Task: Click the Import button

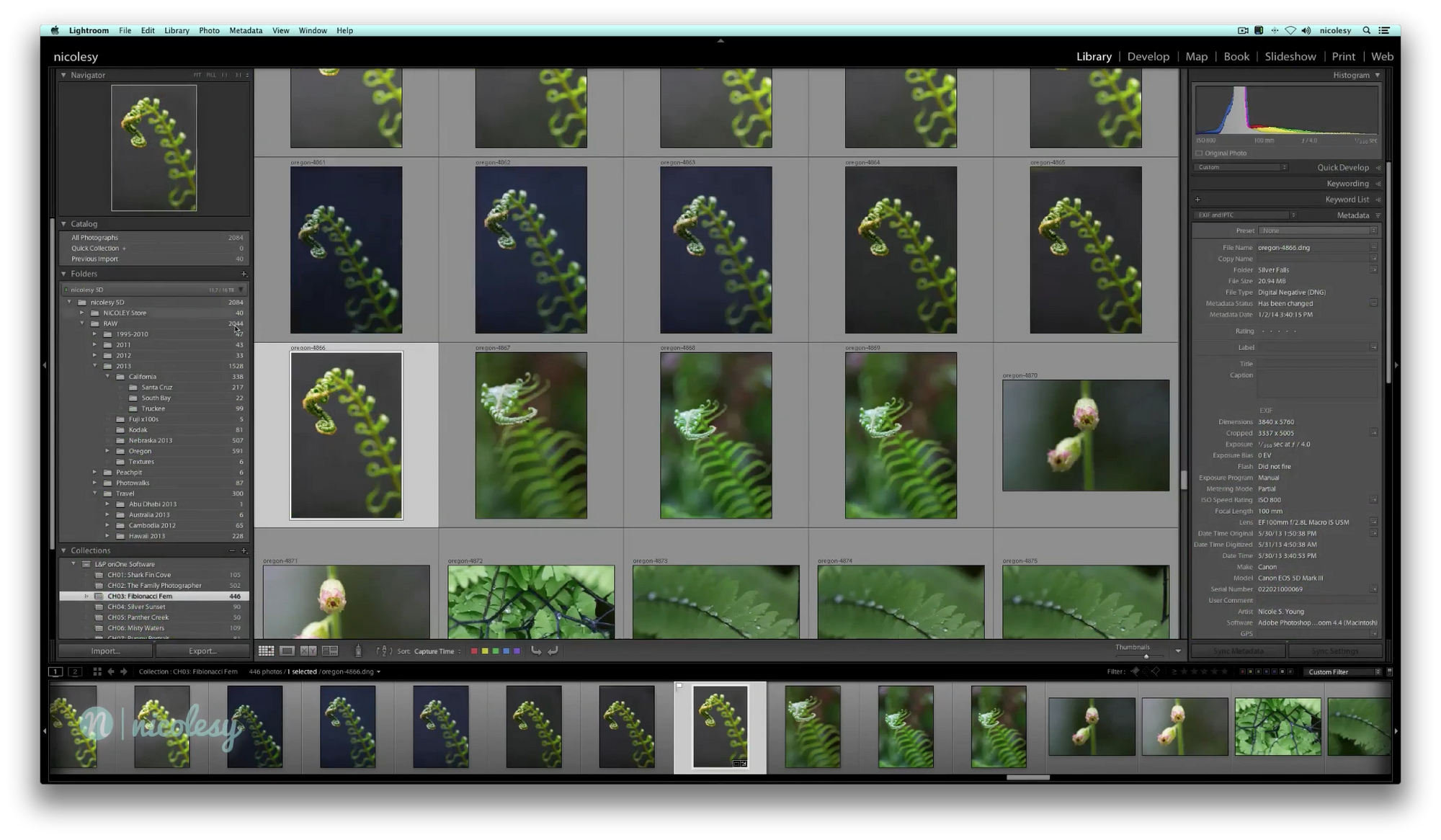Action: 105,651
